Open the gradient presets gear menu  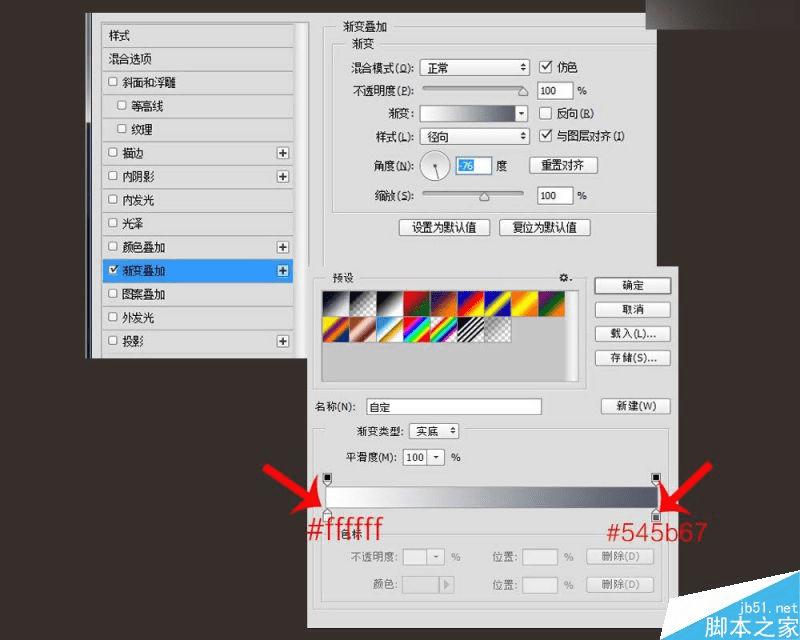(x=565, y=278)
